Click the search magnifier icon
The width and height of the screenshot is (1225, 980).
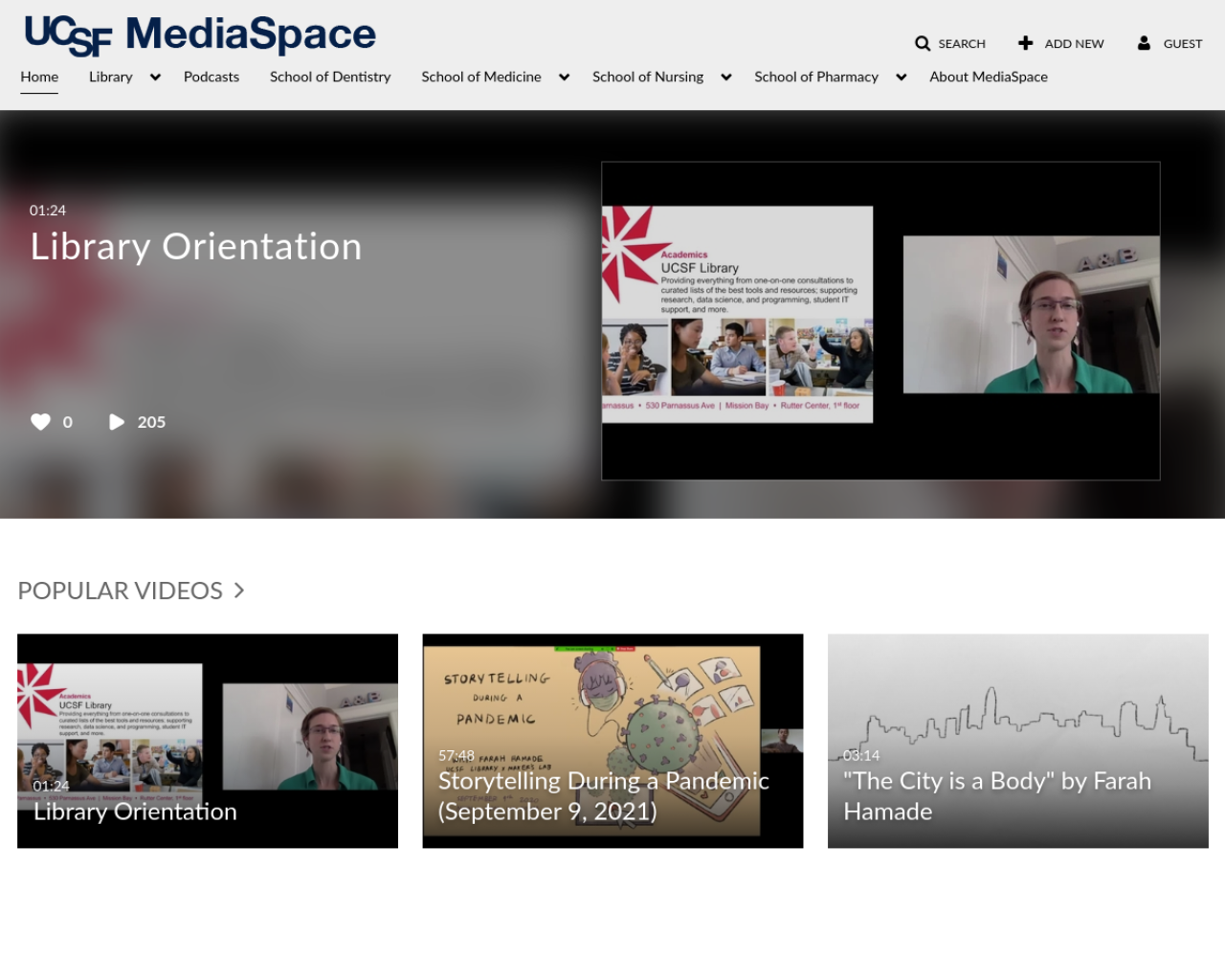pos(923,44)
